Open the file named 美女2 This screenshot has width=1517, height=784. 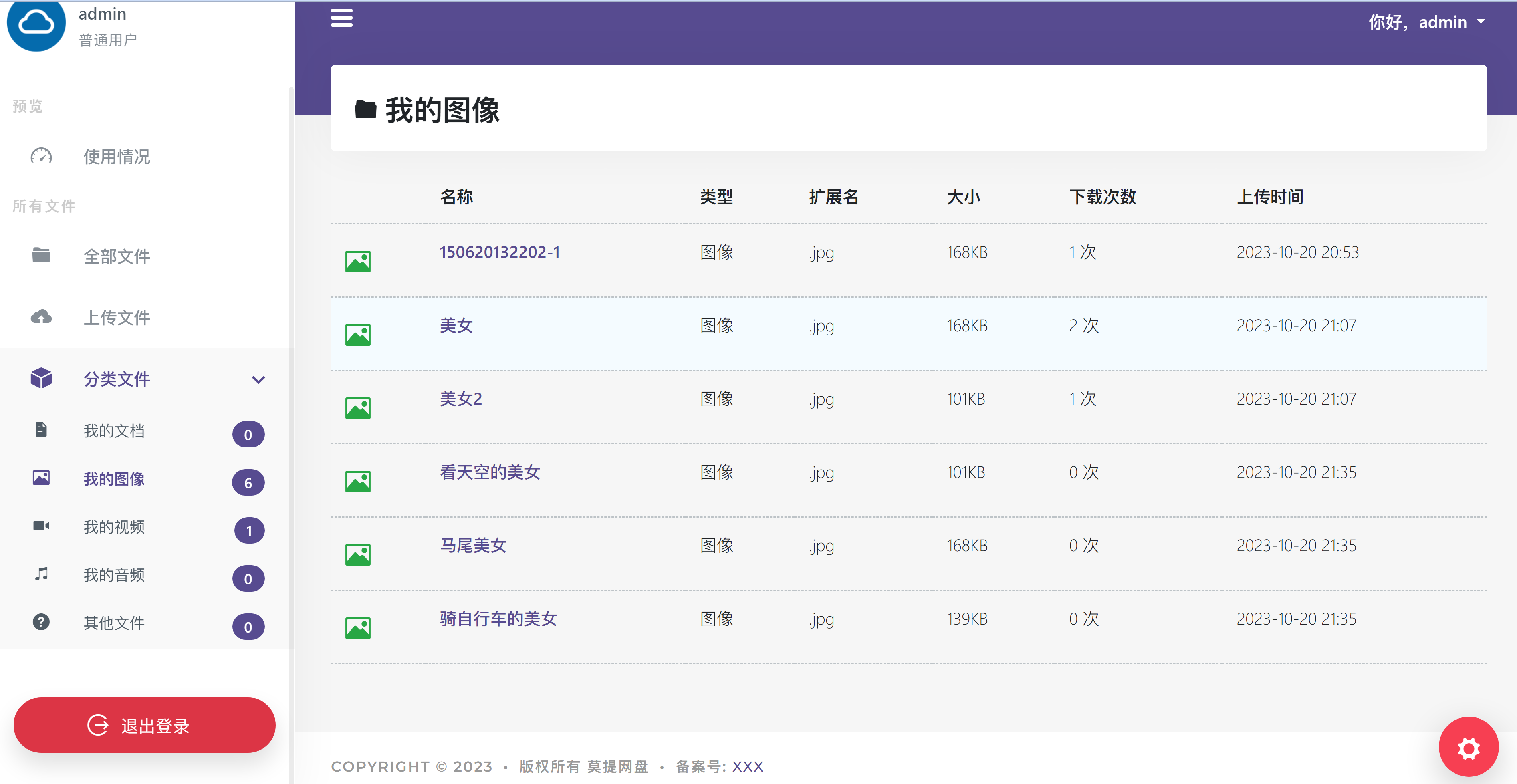461,399
